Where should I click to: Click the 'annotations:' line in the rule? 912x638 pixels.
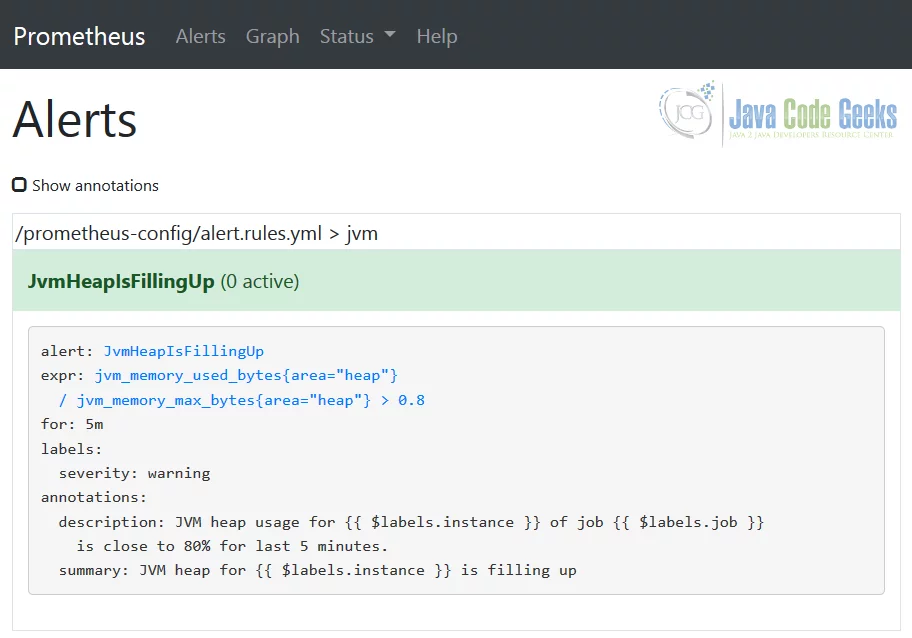(94, 497)
